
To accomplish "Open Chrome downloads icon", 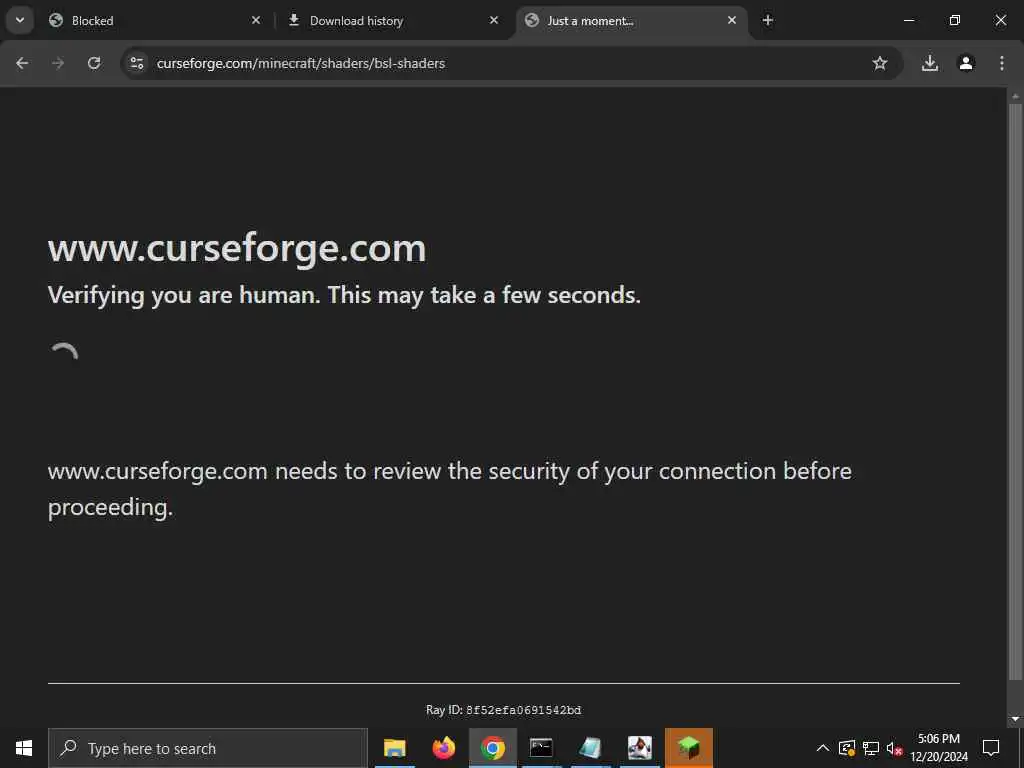I will point(929,63).
